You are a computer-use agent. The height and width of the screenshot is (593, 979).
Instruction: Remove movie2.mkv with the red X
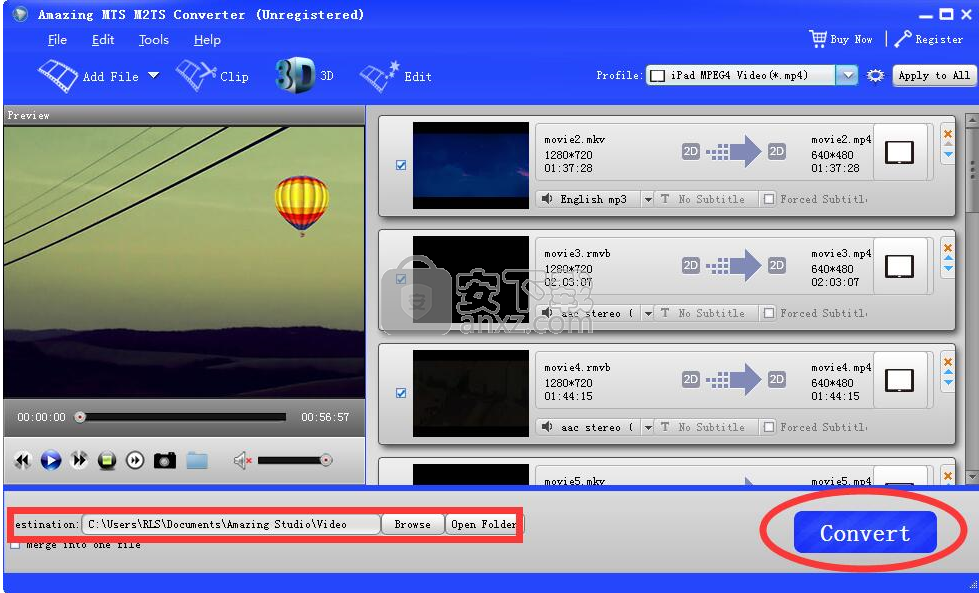948,134
